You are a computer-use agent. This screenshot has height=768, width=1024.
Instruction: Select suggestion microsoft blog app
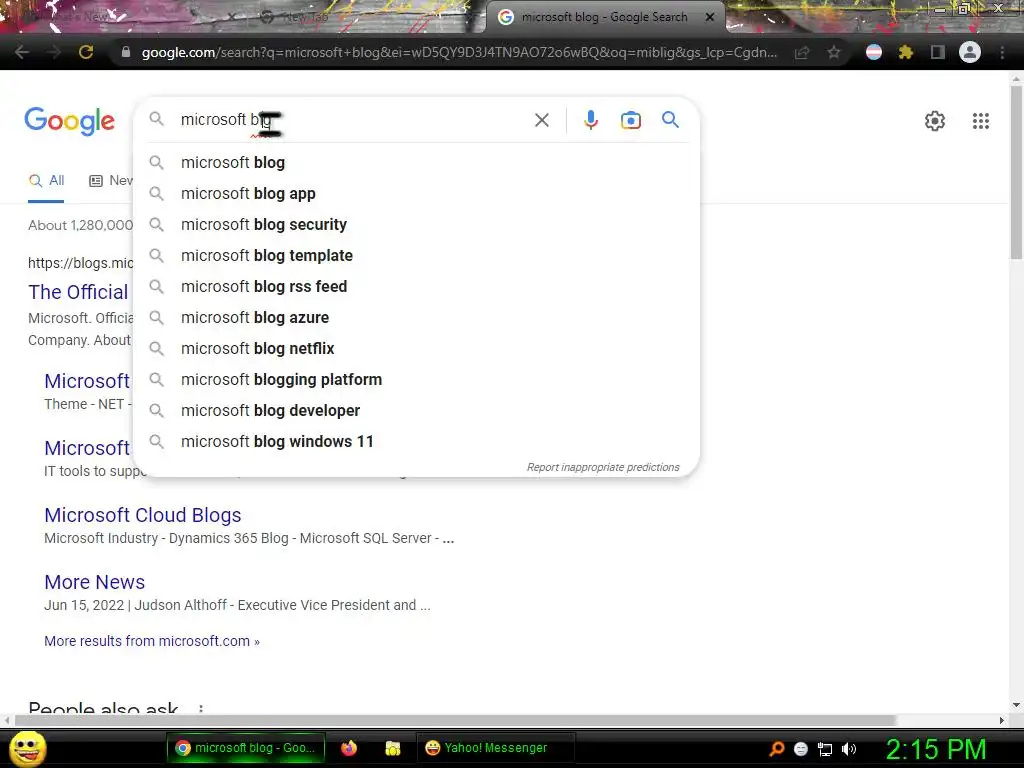[x=416, y=193]
